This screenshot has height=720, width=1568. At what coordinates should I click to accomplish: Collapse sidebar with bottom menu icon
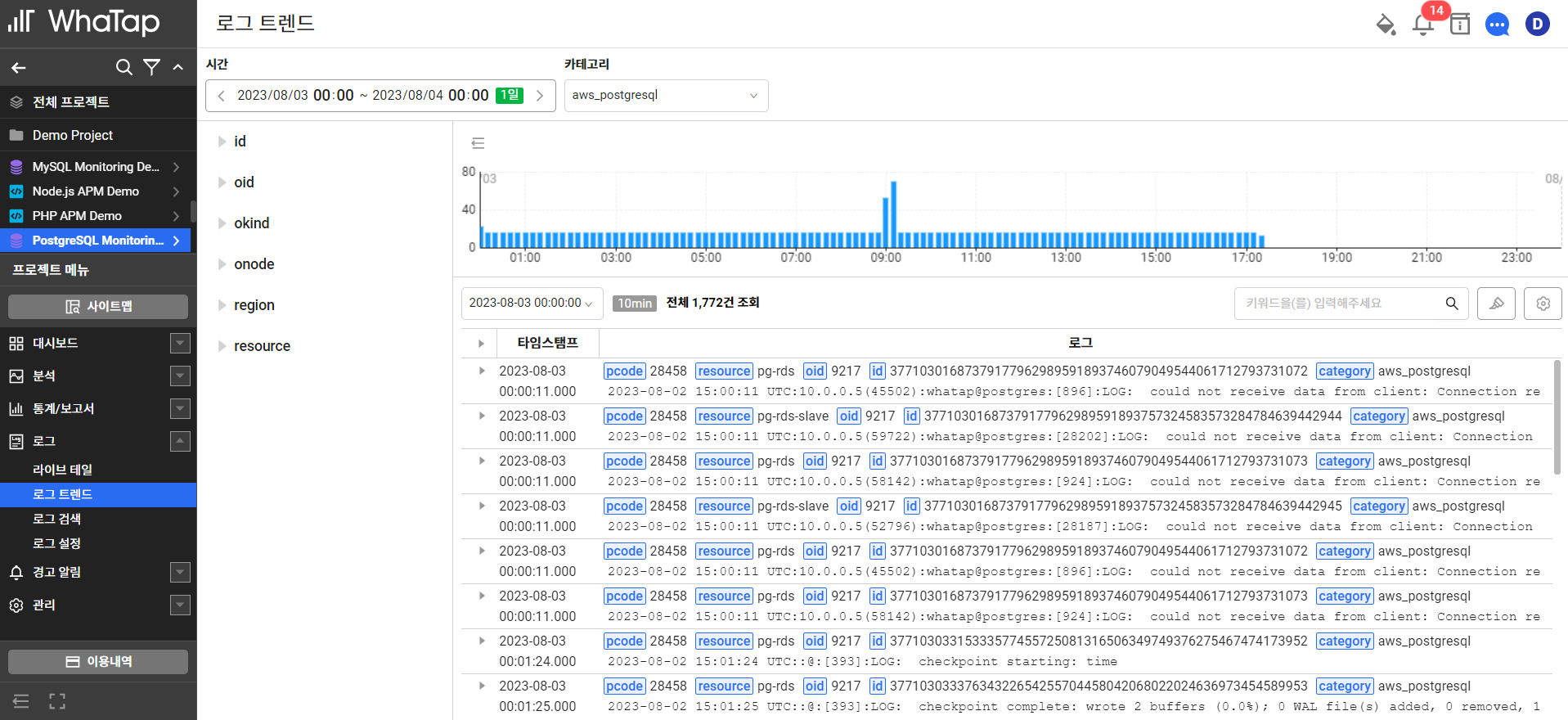coord(20,701)
